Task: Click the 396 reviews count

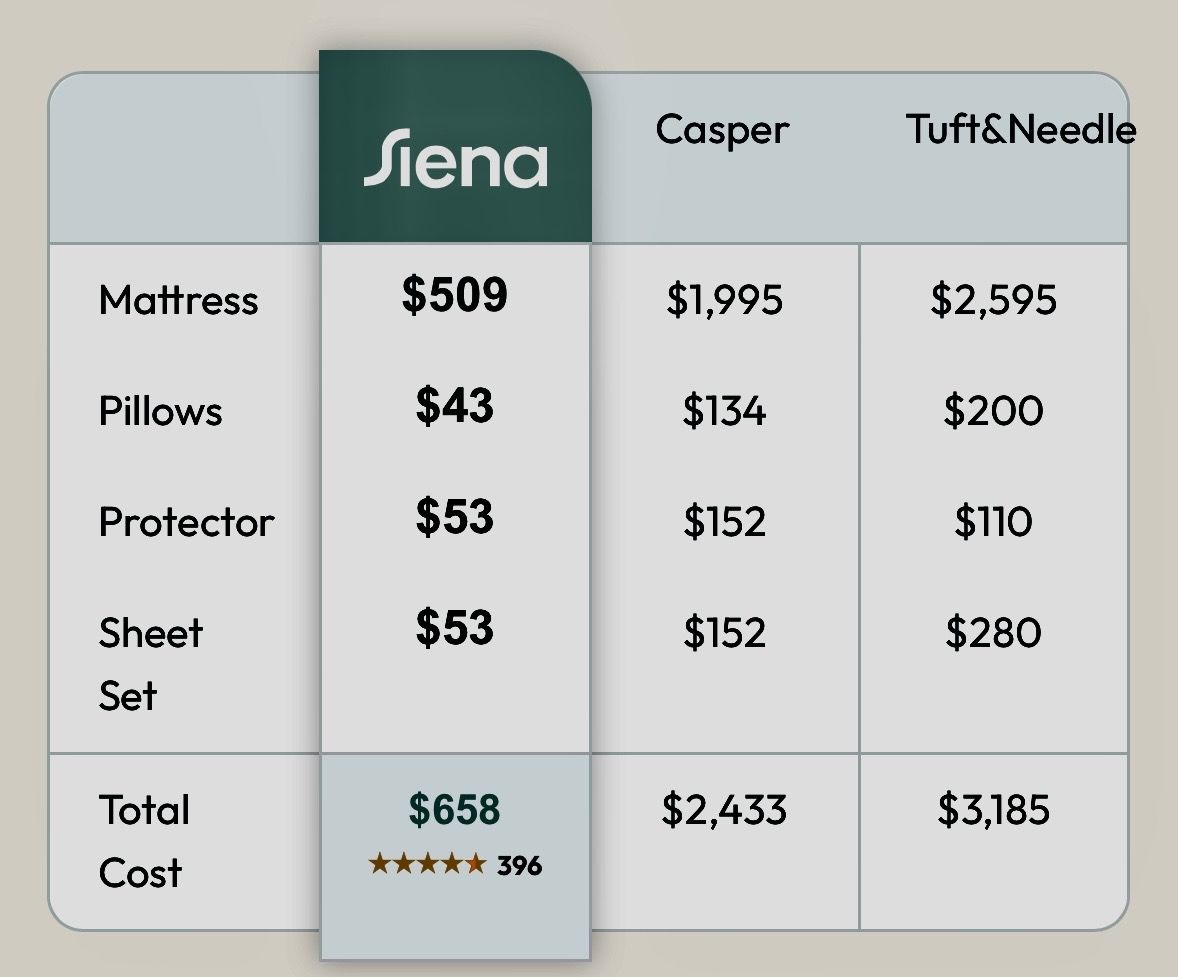Action: click(519, 865)
